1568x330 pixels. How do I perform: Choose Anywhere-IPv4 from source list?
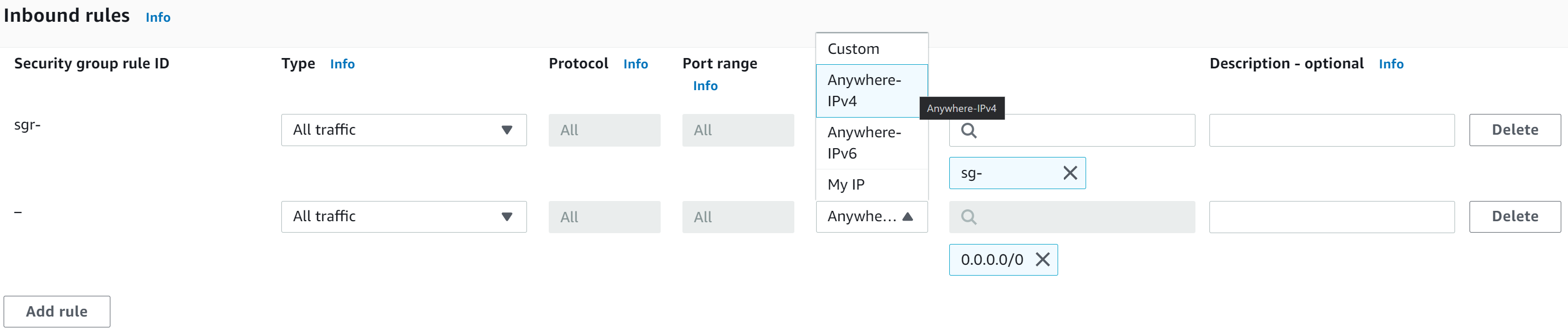[864, 91]
